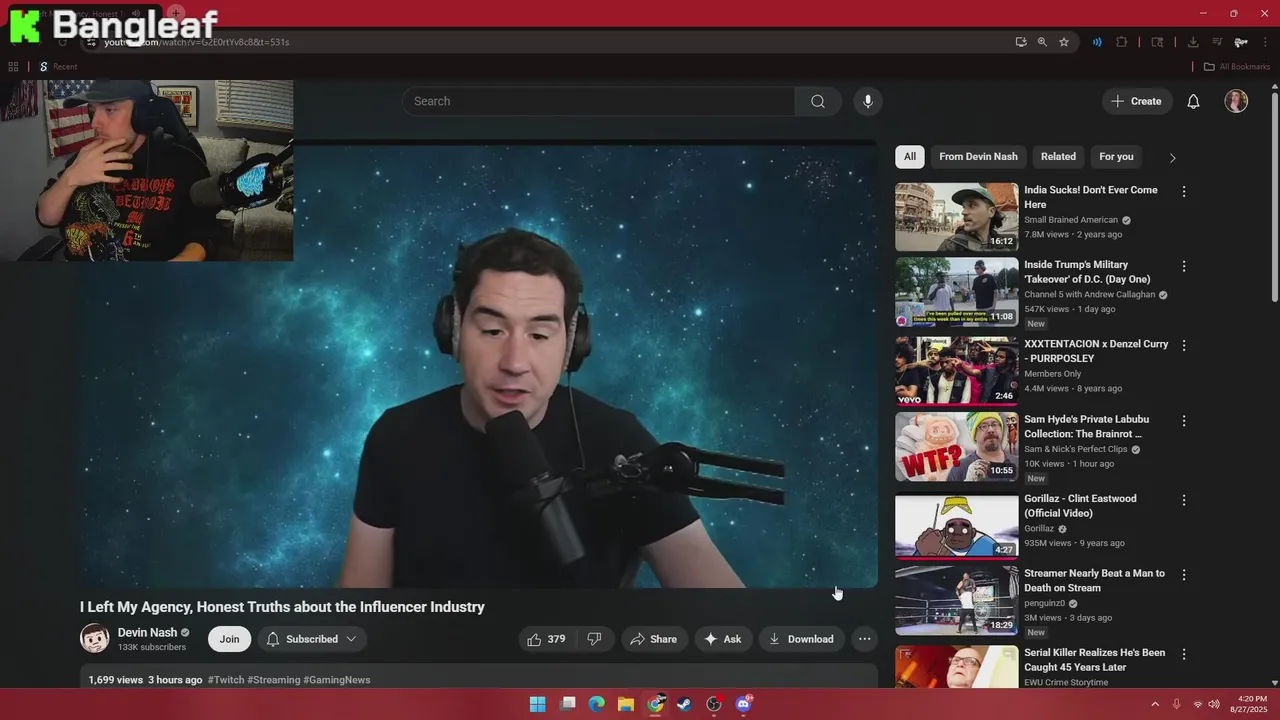
Task: Open options for XXXTENTACION PURRPOSLEY video
Action: tap(1184, 345)
